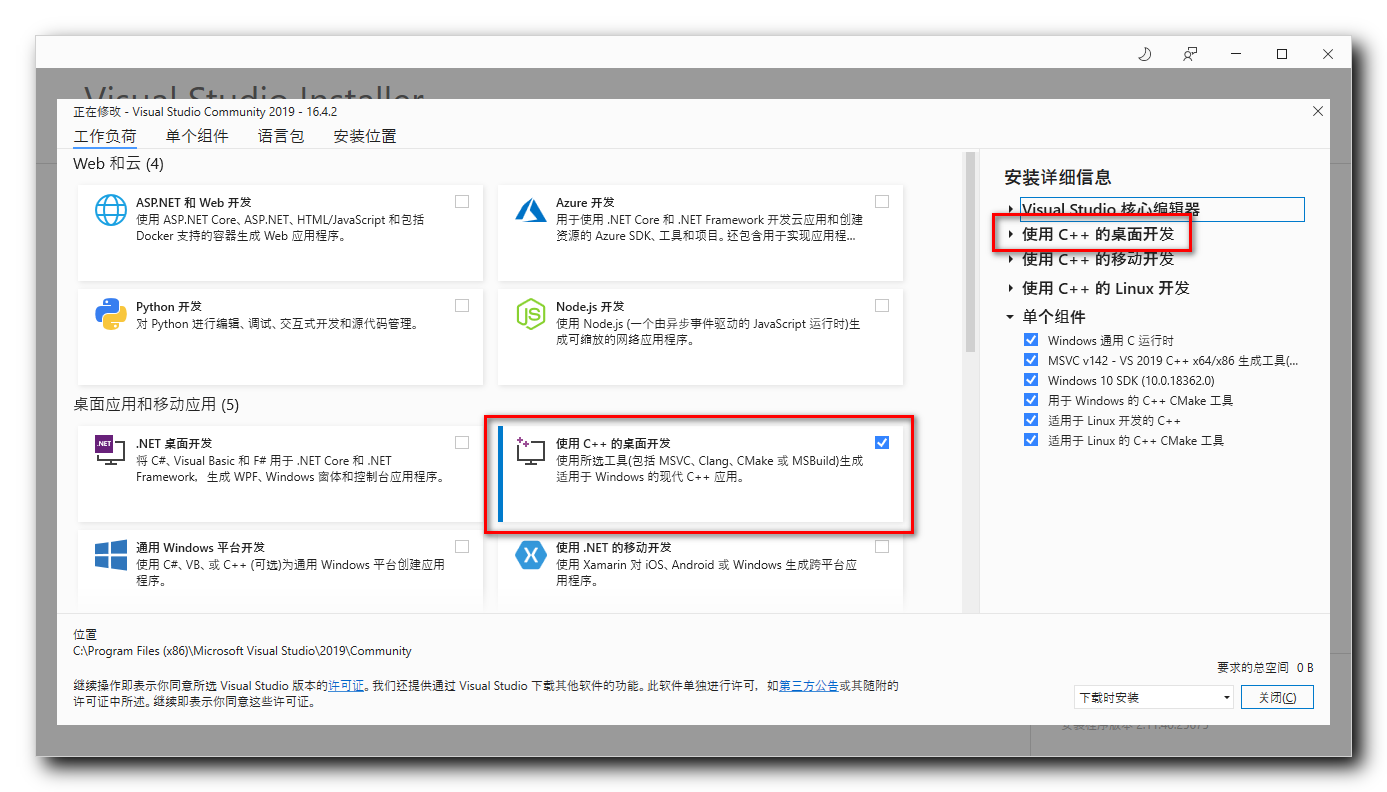Uncheck 使用 C++ 的桌面开发 workload

coord(882,442)
